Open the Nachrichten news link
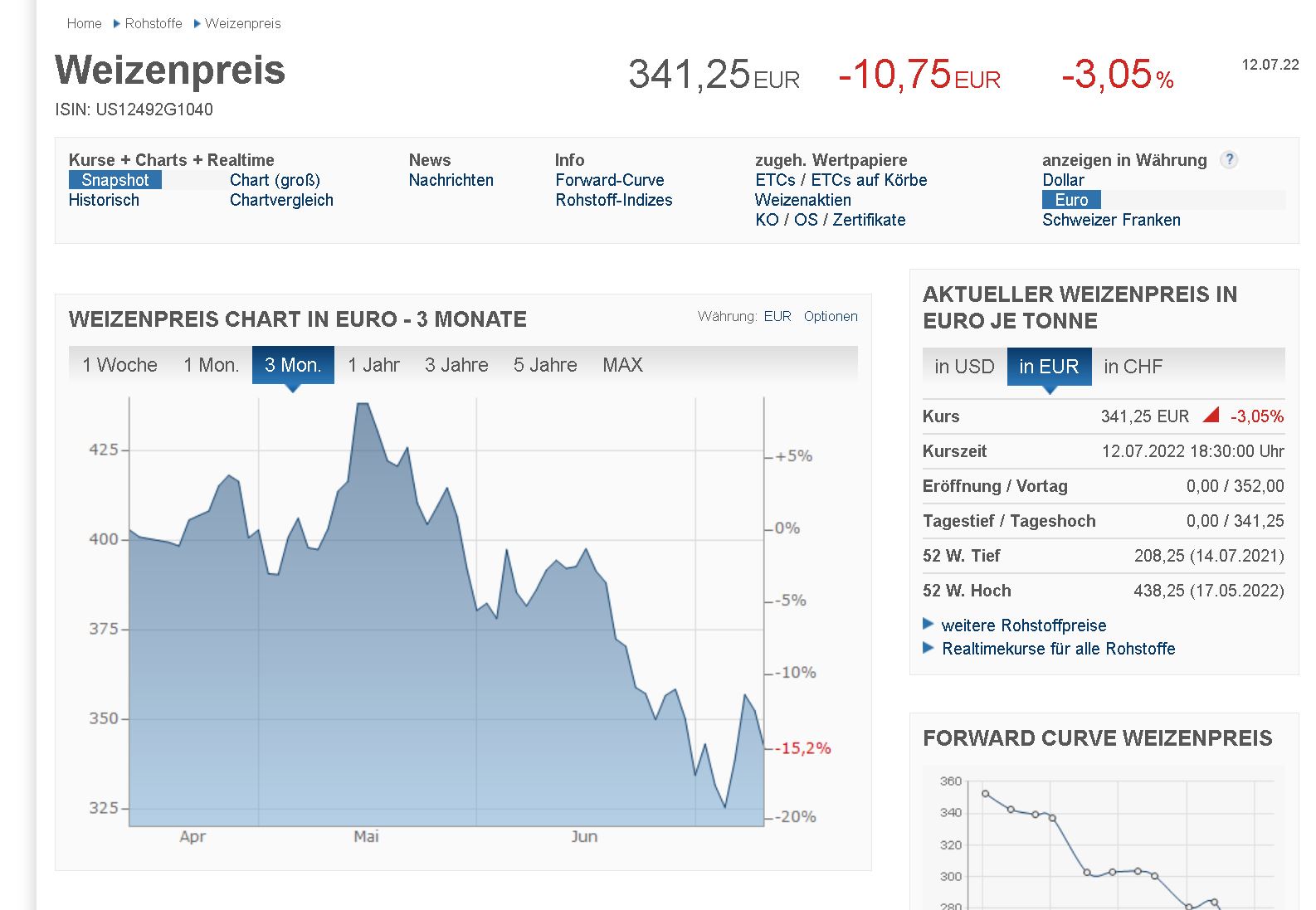The height and width of the screenshot is (910, 1316). pos(451,180)
